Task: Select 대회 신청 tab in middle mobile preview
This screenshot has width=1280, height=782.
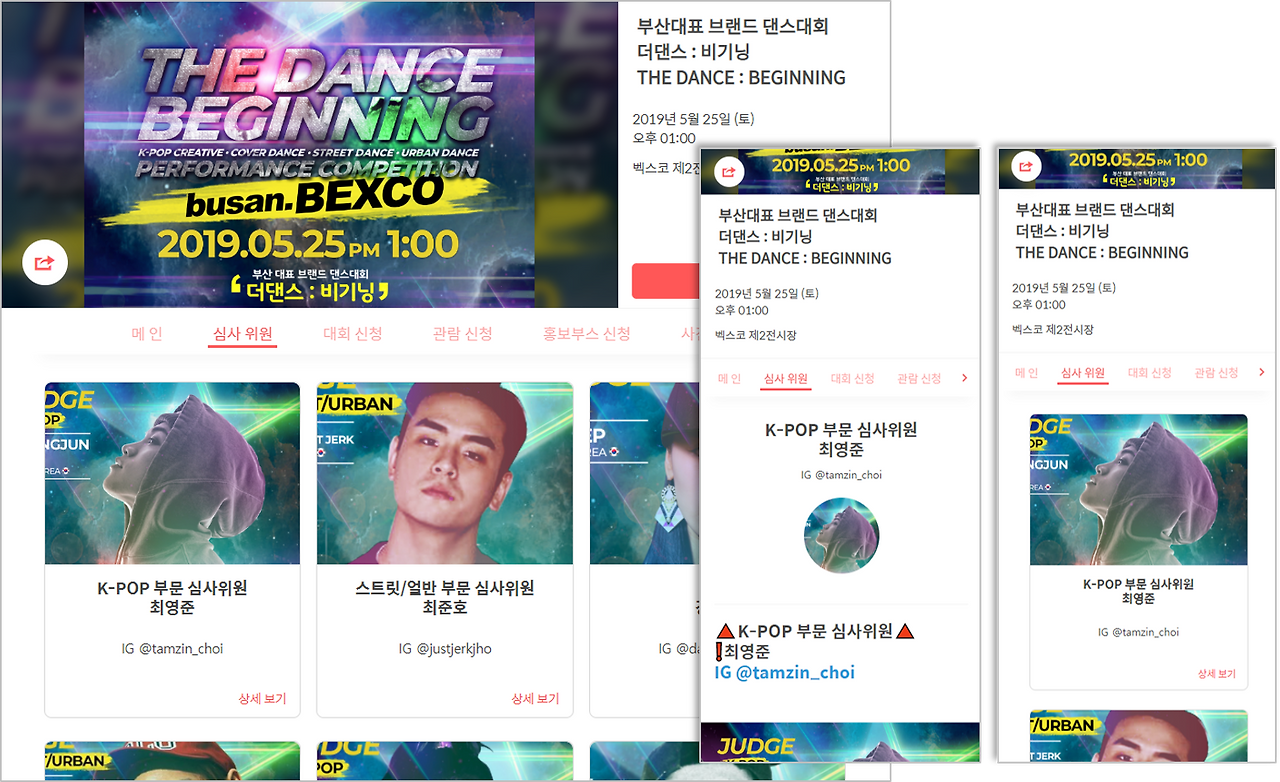Action: 853,378
